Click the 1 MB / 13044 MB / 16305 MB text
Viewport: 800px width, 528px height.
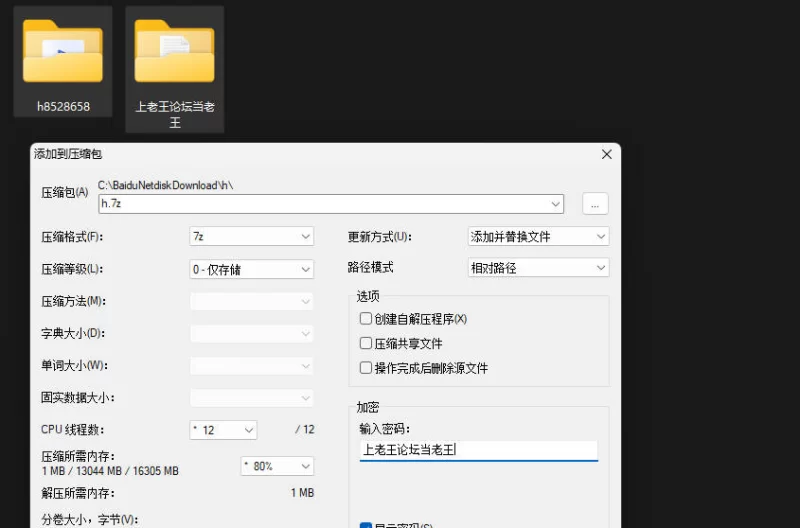click(x=110, y=471)
